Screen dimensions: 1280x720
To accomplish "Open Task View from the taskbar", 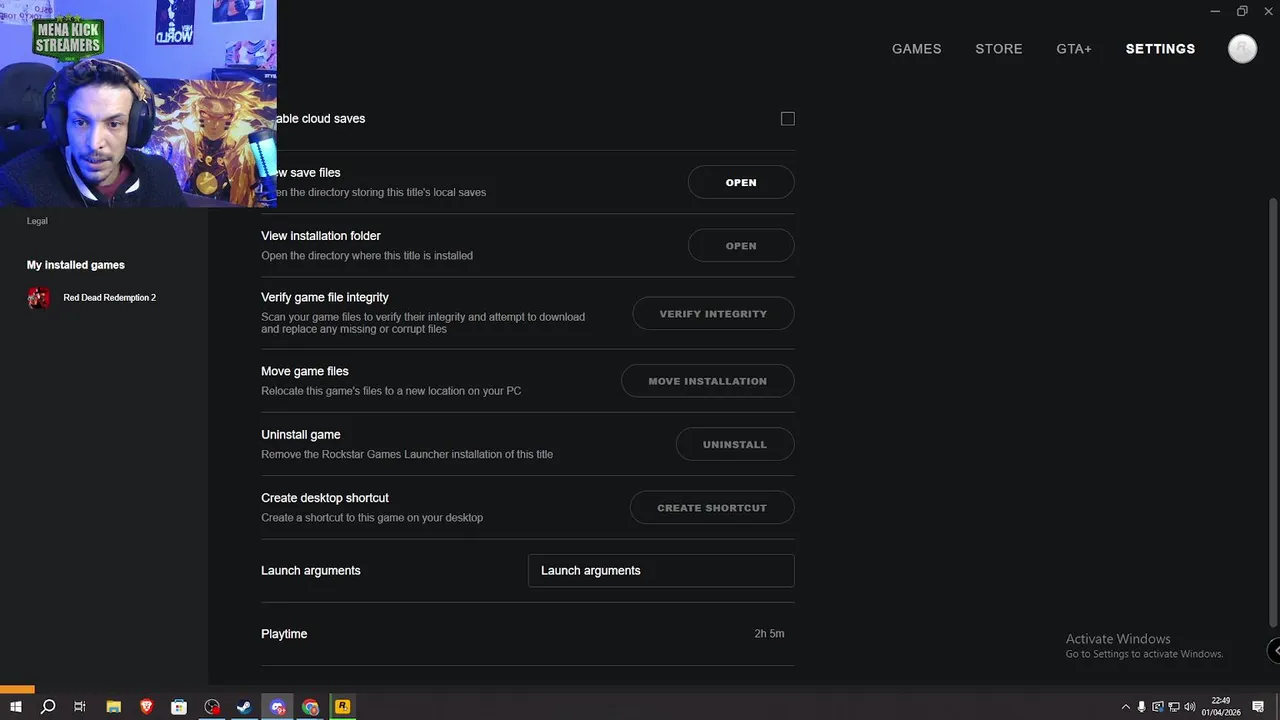I will (x=80, y=707).
